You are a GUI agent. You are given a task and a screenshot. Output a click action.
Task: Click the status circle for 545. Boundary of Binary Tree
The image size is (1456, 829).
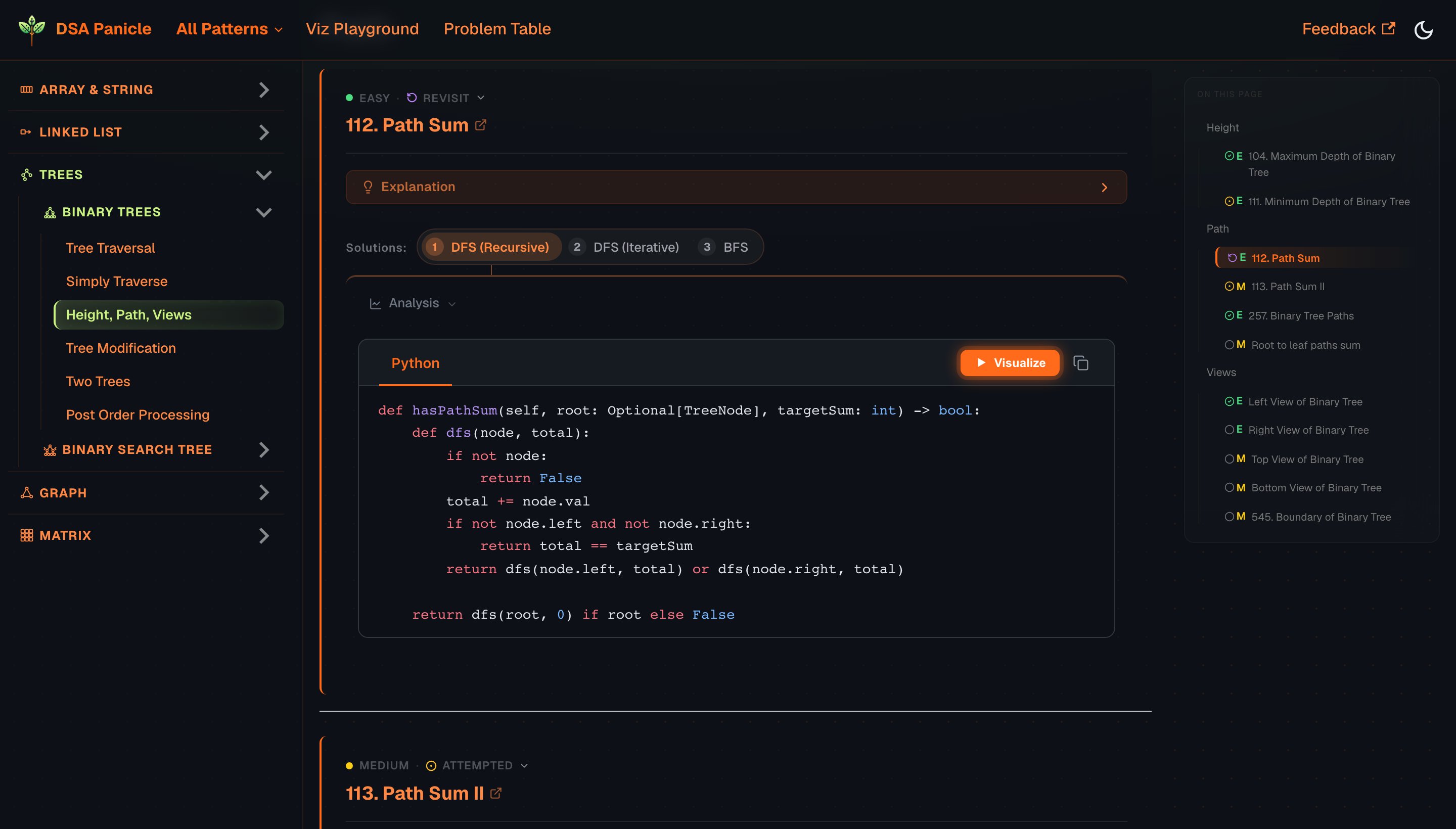(x=1230, y=517)
